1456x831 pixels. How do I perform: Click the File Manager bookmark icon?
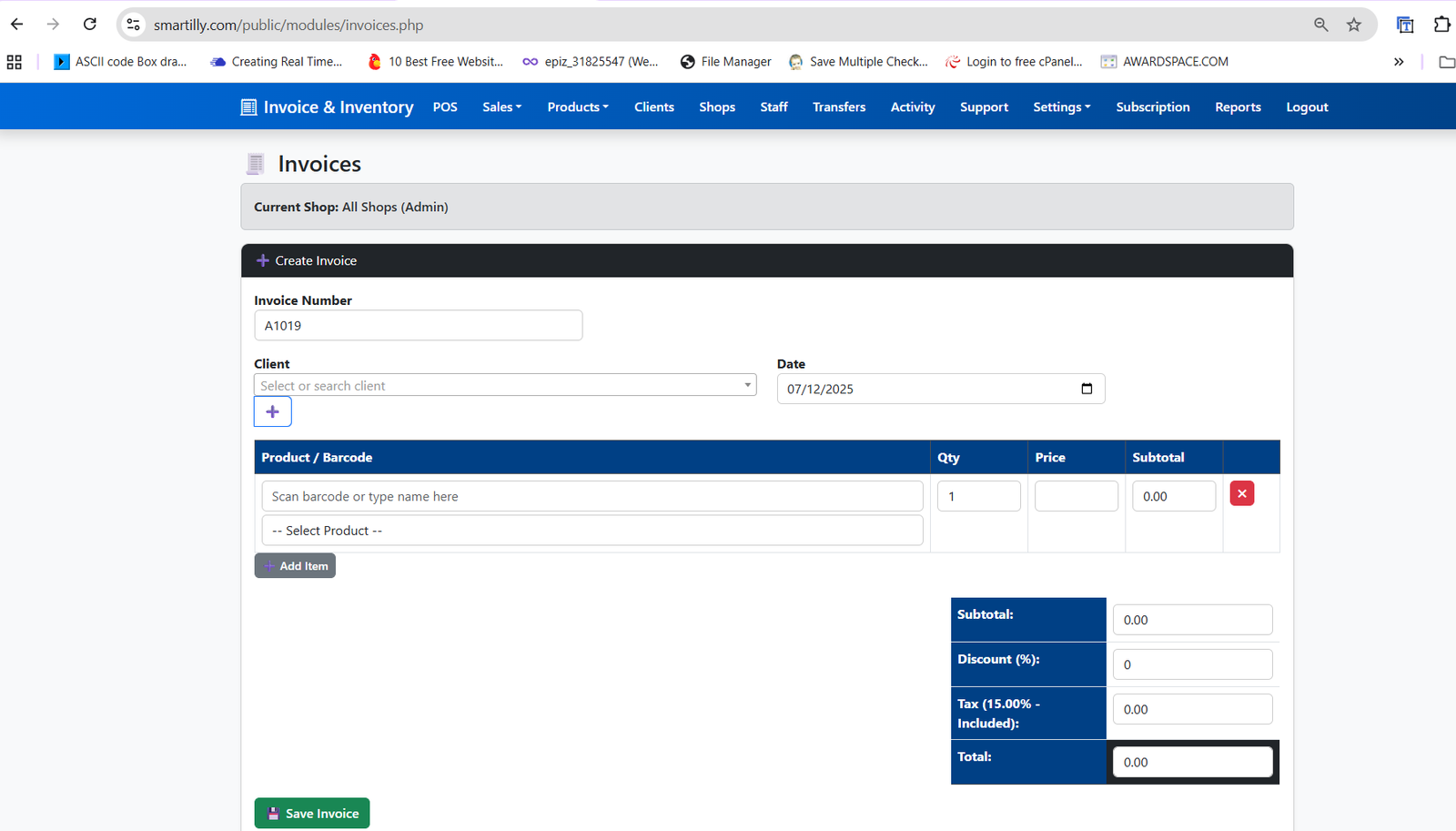click(x=688, y=61)
